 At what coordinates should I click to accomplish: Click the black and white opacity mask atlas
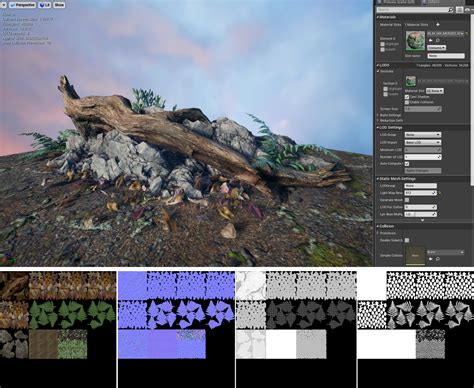pos(416,330)
